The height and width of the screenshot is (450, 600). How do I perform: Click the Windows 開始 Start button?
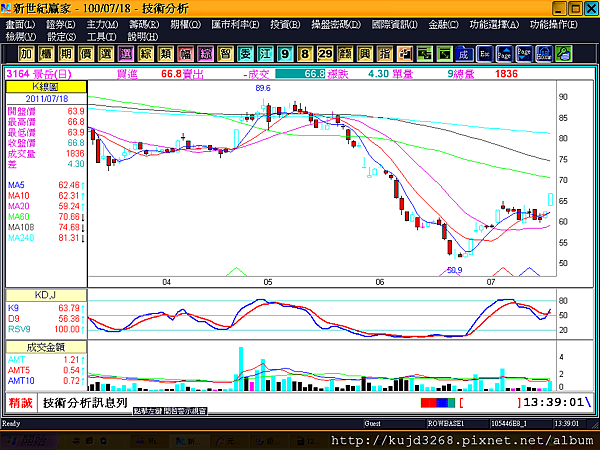tap(29, 441)
